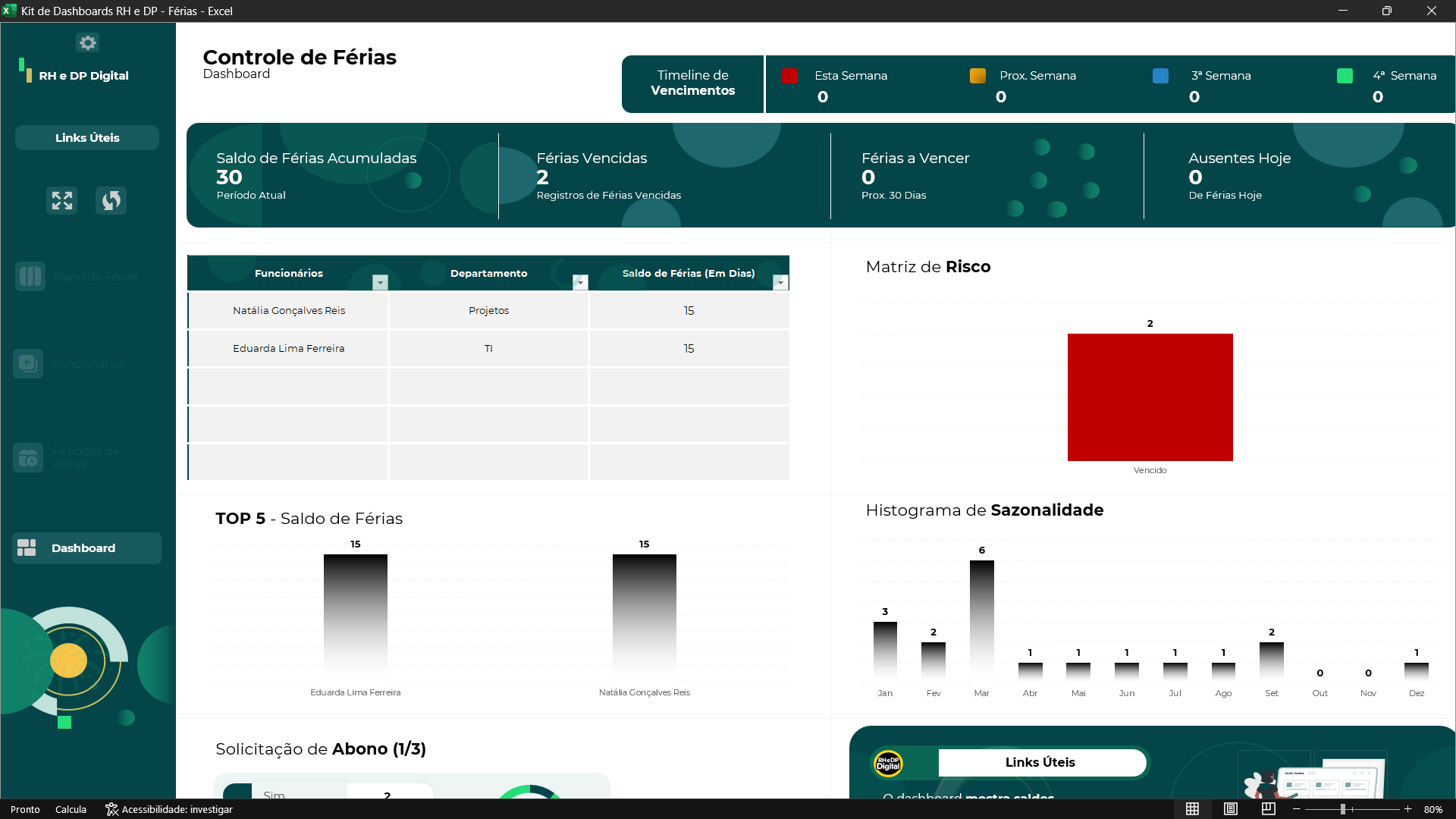Switch to Page Layout view
The width and height of the screenshot is (1456, 819).
[1230, 809]
